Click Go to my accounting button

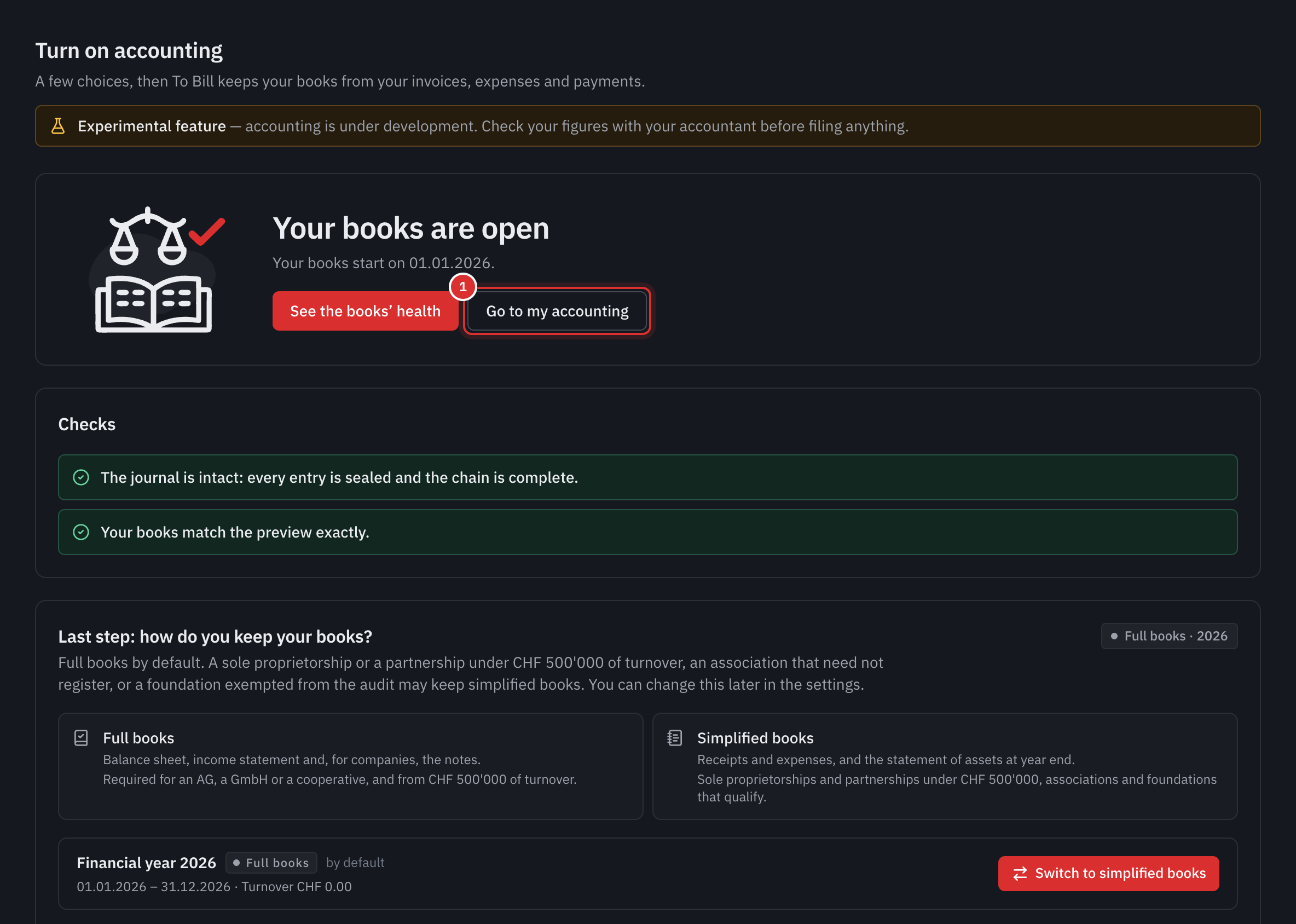[557, 311]
